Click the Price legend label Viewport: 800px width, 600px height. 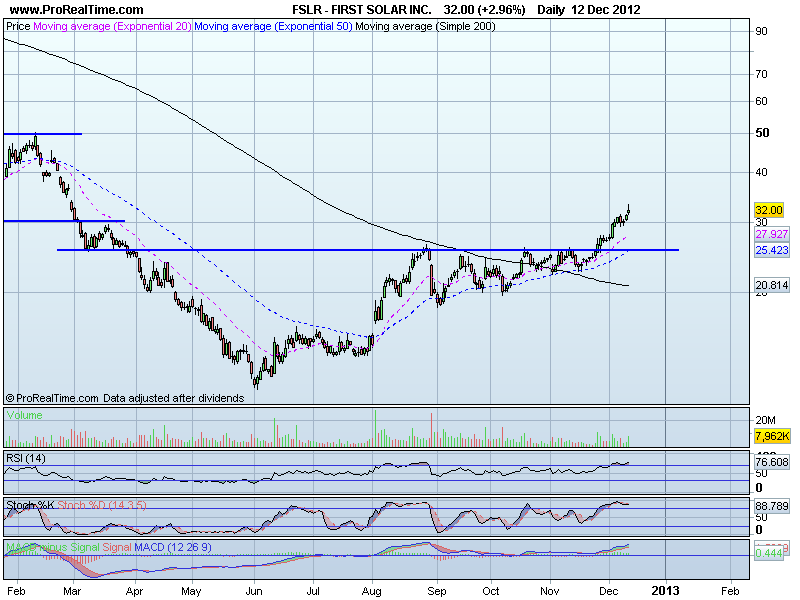coord(18,26)
